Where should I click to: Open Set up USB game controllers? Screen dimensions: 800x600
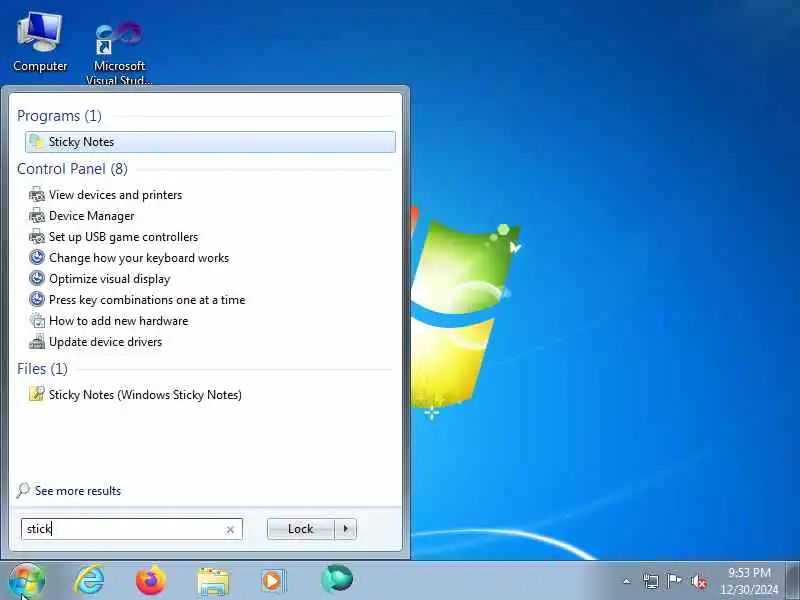point(123,237)
